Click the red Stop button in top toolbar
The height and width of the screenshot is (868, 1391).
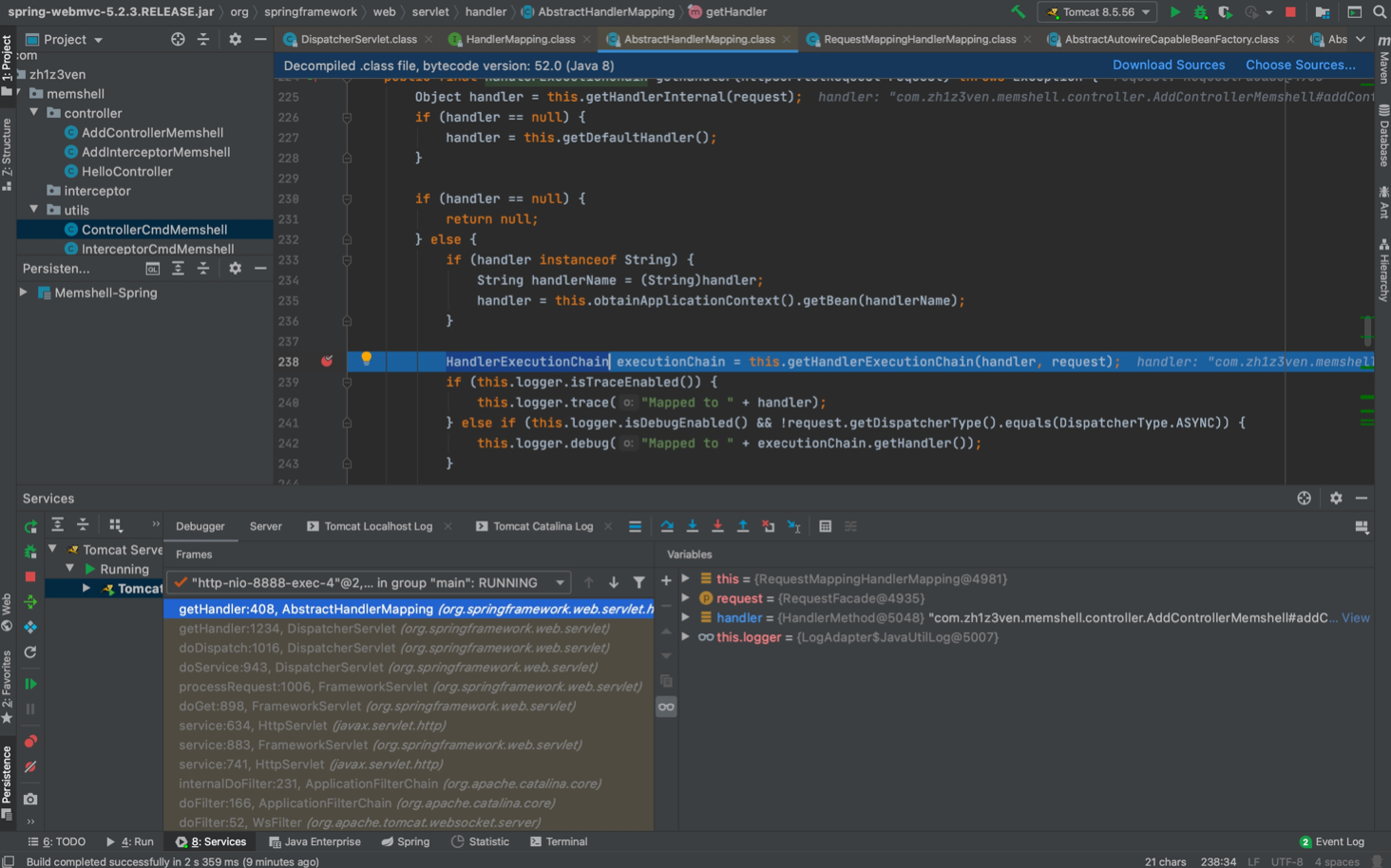tap(1290, 12)
